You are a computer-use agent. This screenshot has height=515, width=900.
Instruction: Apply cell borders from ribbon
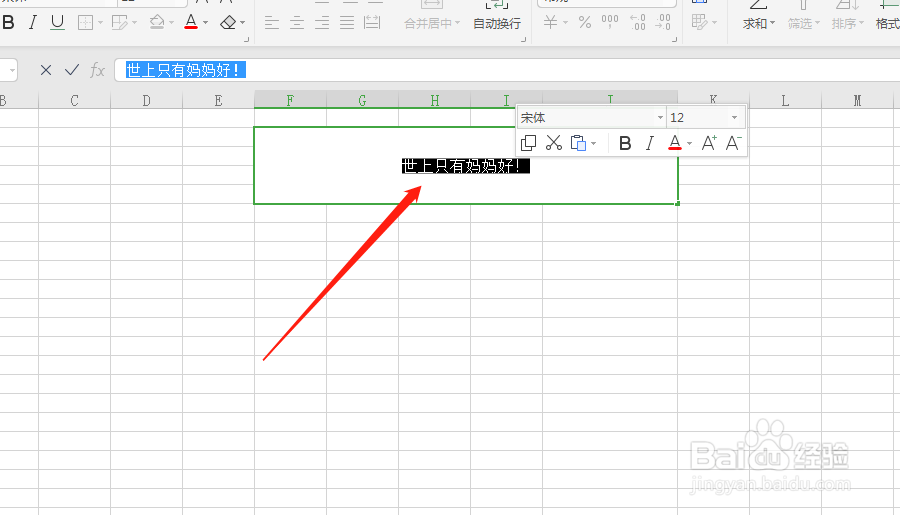tap(85, 23)
